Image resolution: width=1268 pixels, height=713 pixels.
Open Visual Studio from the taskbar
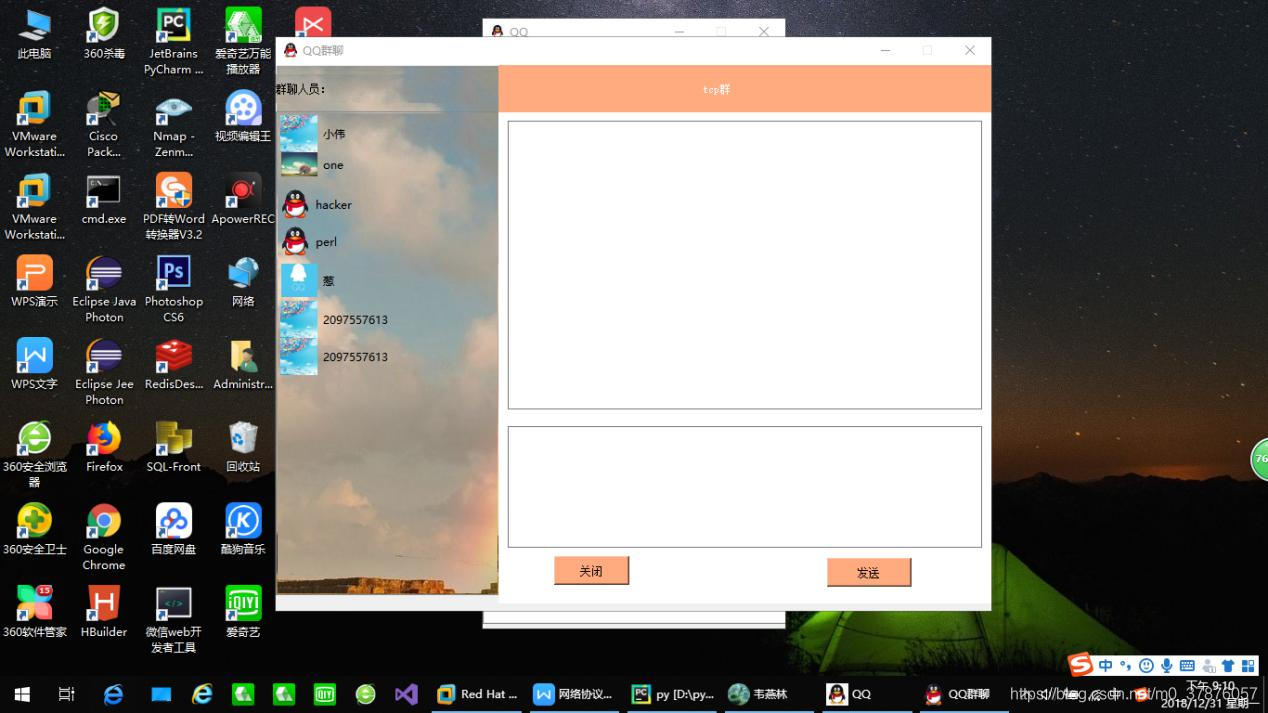click(x=406, y=693)
